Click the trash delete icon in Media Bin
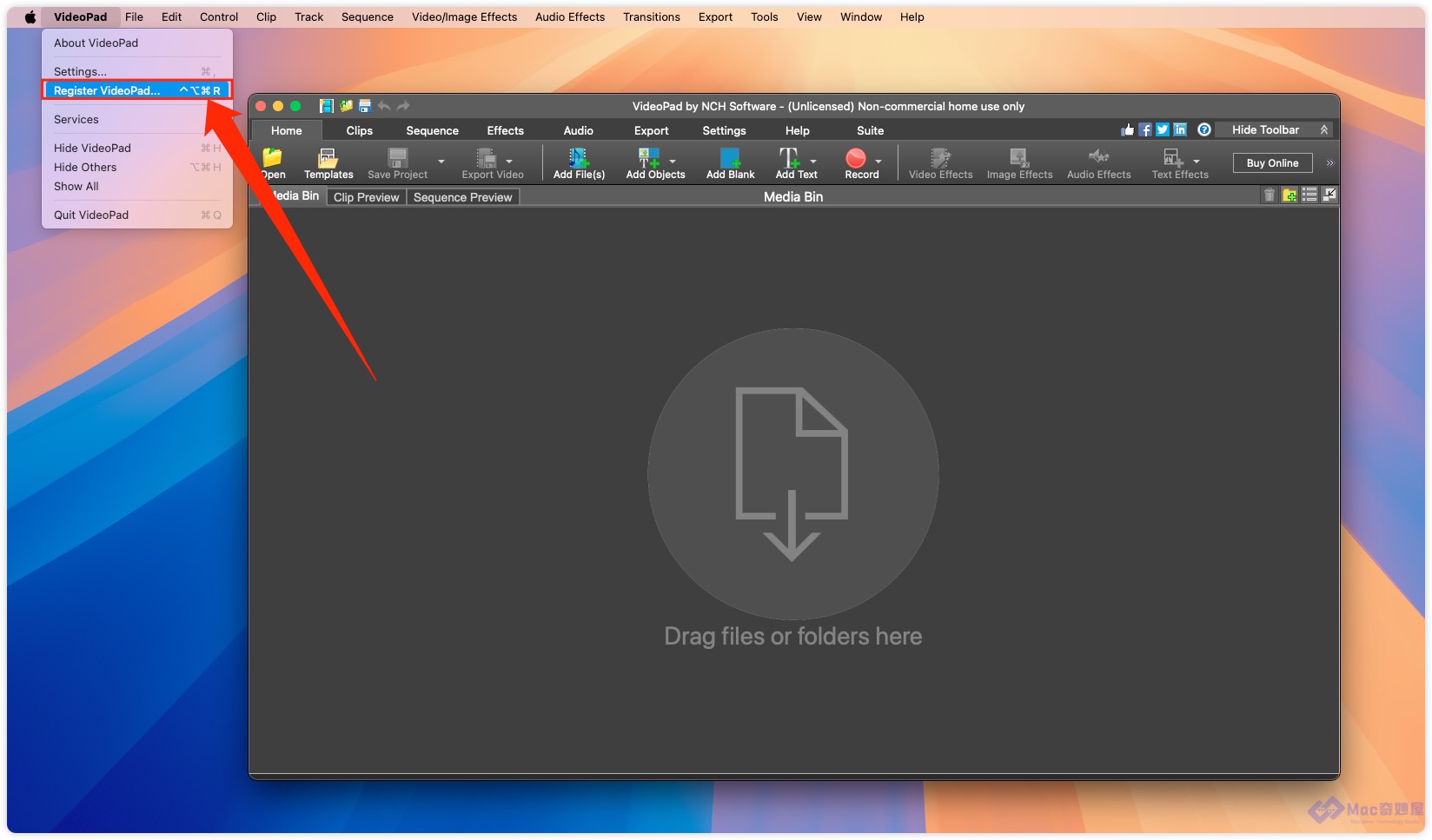1432x840 pixels. pos(1270,195)
